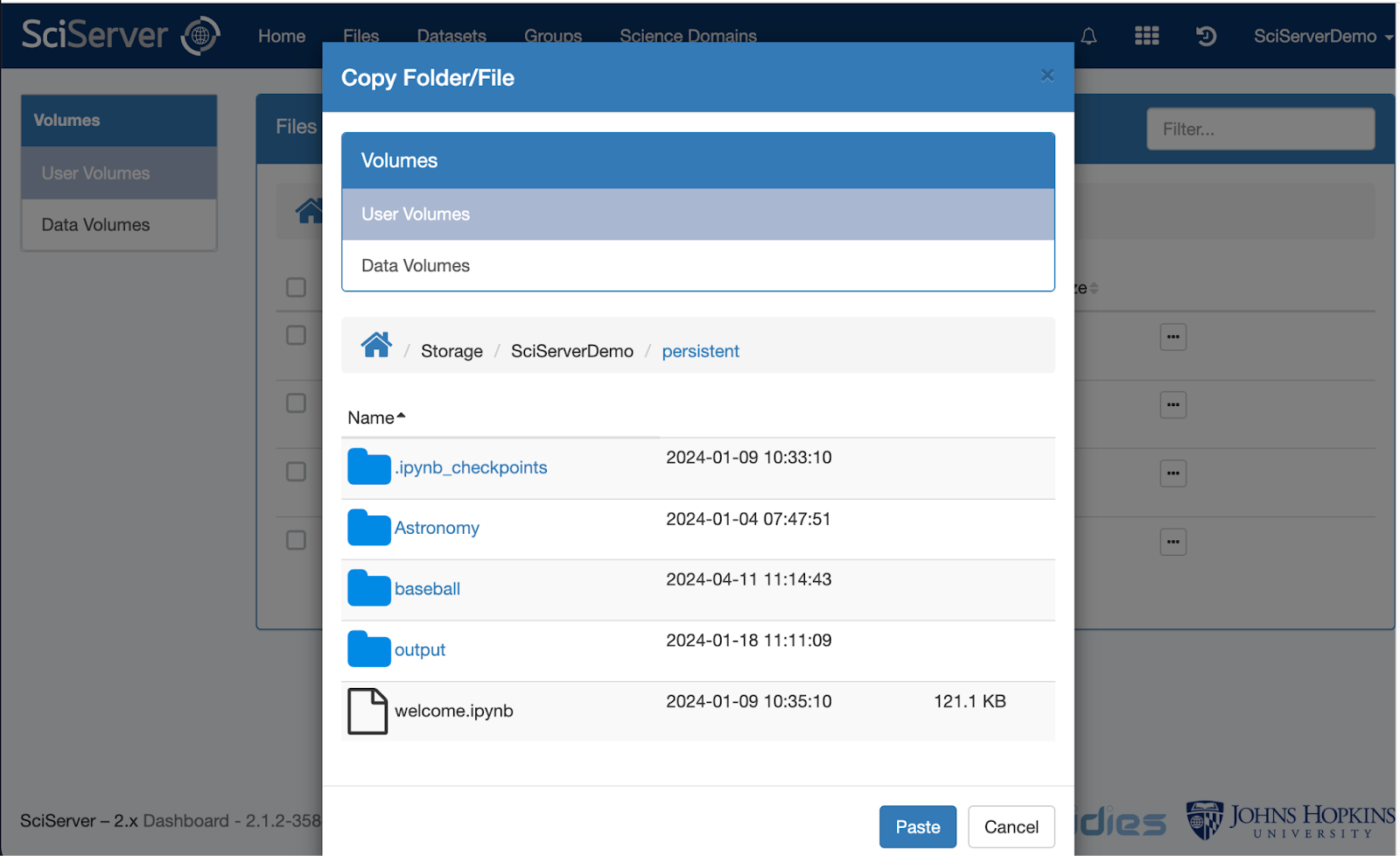The width and height of the screenshot is (1400, 856).
Task: Select Data Volumes in left sidebar
Action: click(x=119, y=225)
